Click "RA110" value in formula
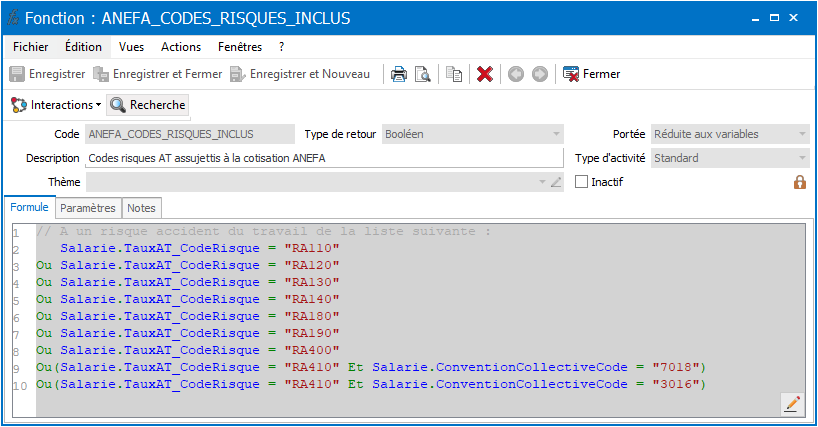818x427 pixels. [312, 248]
